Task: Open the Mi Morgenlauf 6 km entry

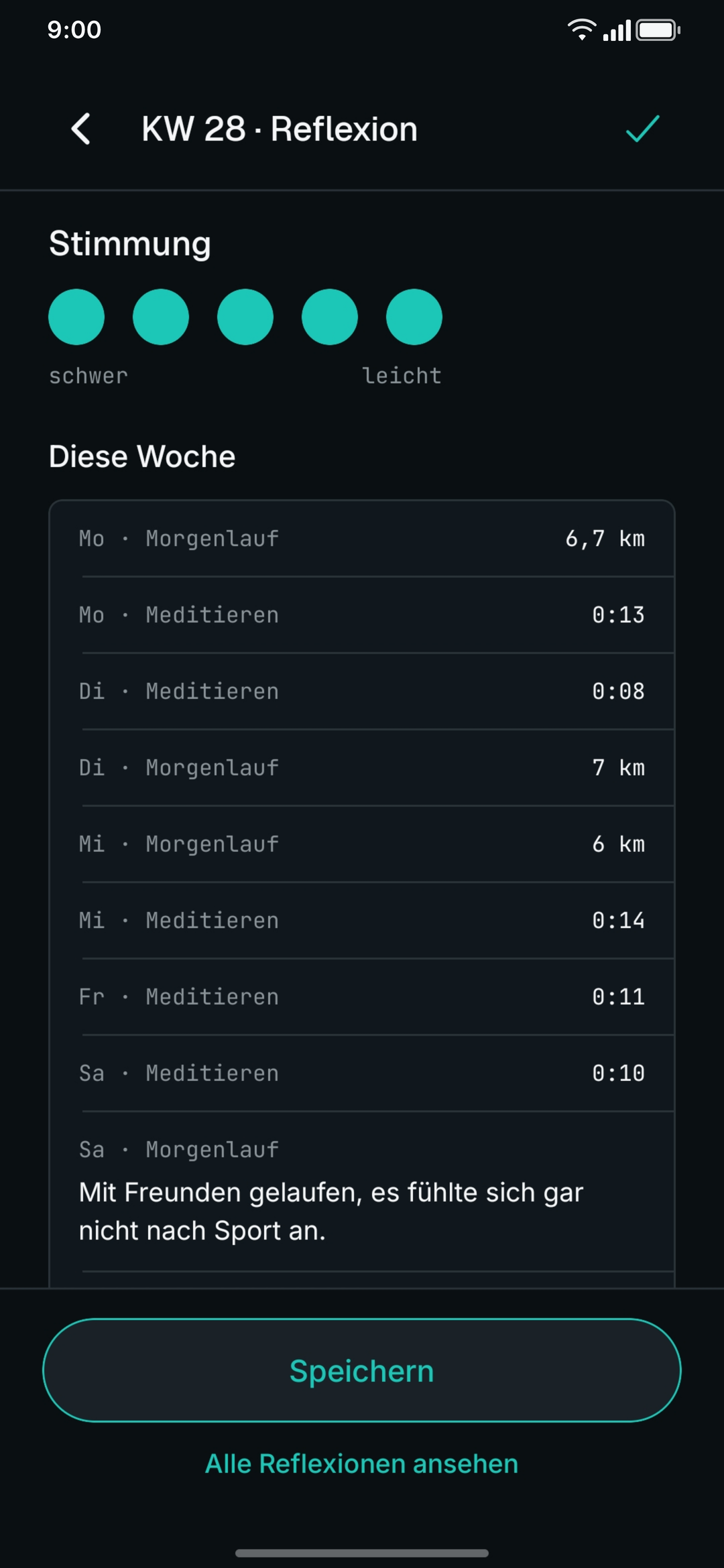Action: tap(362, 844)
